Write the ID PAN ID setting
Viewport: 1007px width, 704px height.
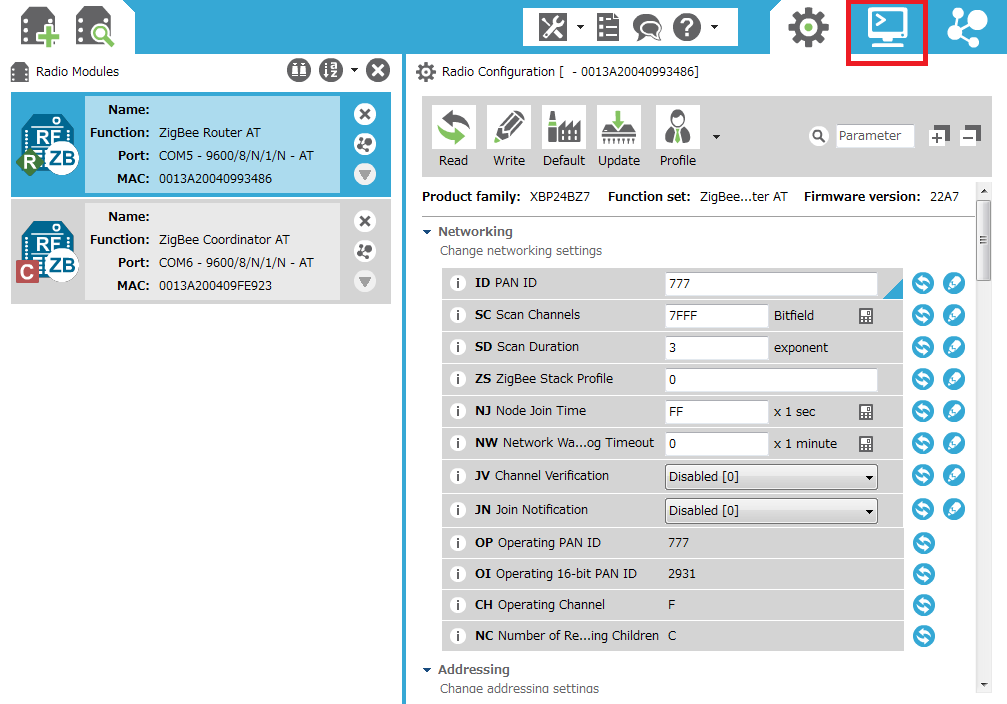tap(954, 283)
